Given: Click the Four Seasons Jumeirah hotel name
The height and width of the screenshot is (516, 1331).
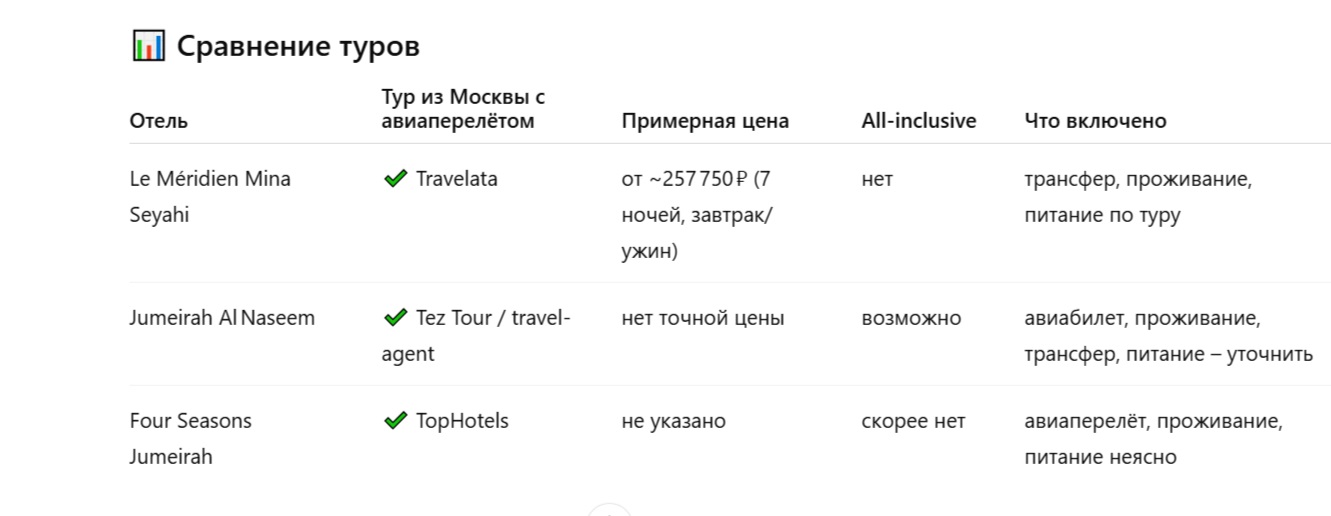Looking at the screenshot, I should (190, 438).
